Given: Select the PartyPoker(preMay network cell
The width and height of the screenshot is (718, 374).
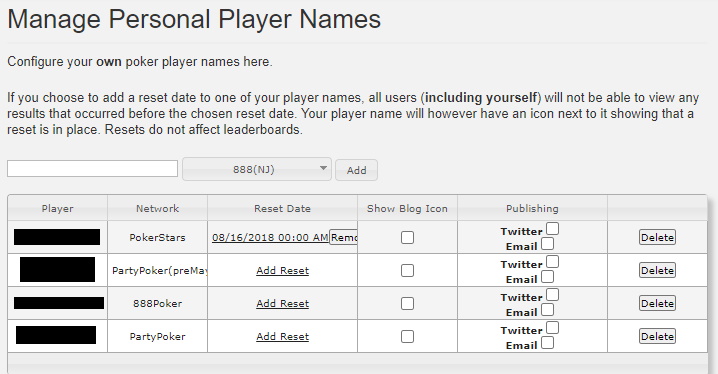Looking at the screenshot, I should [x=158, y=271].
